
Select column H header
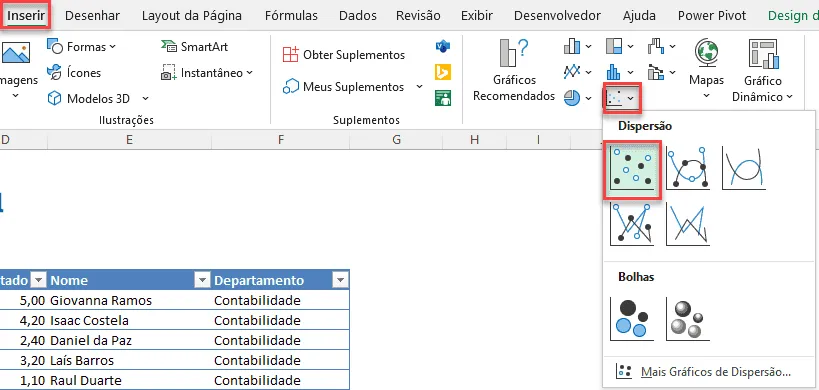tap(474, 139)
